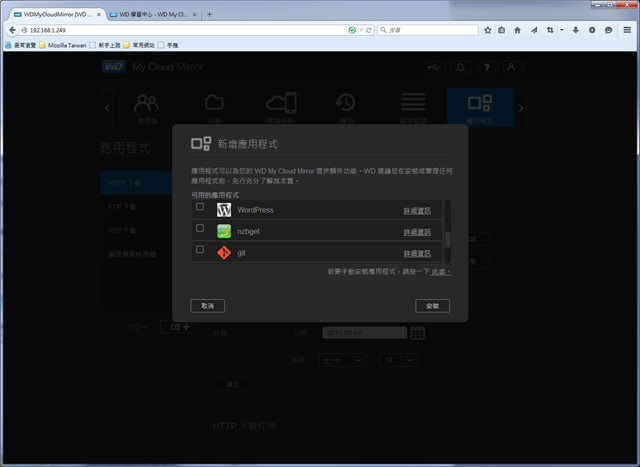Click the nzbget green icon
The width and height of the screenshot is (640, 467).
tap(224, 231)
